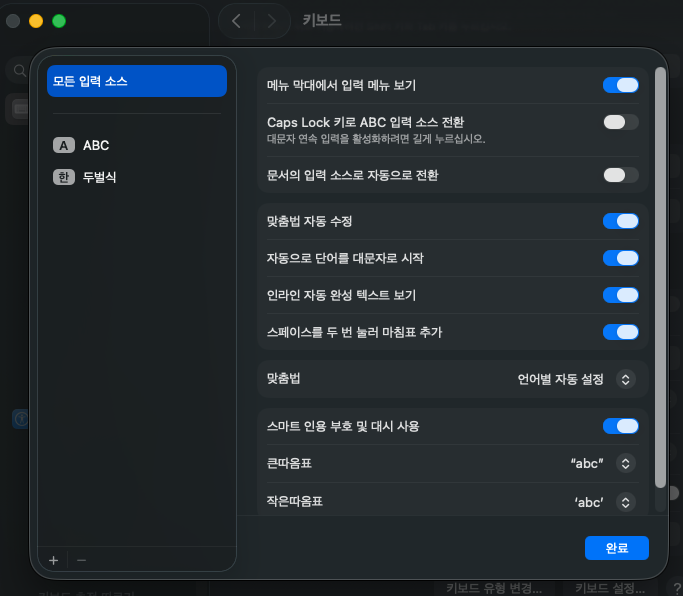This screenshot has width=683, height=596.
Task: Click the search magnifier icon in sidebar
Action: (17, 71)
